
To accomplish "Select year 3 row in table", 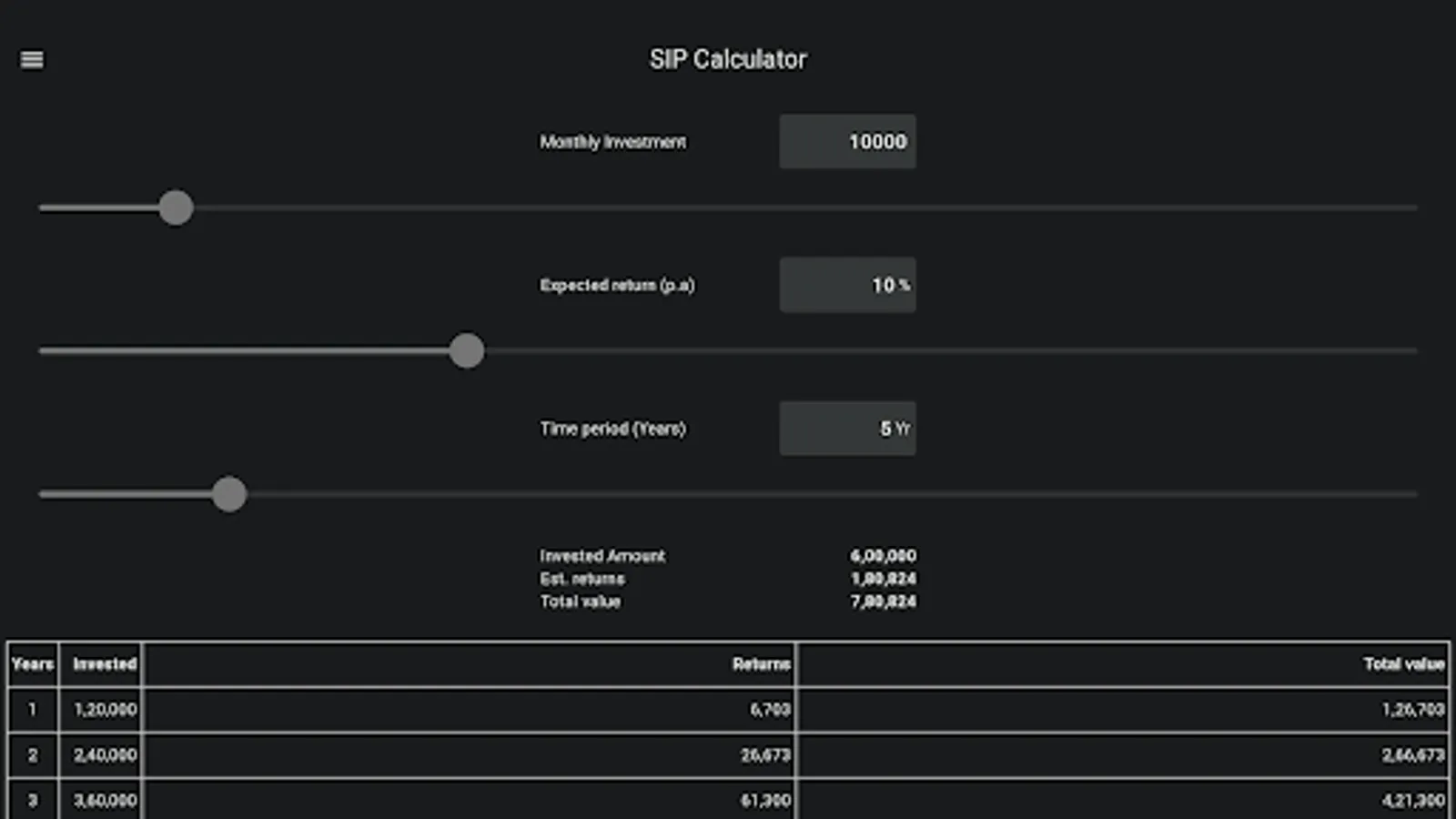I will [x=33, y=801].
